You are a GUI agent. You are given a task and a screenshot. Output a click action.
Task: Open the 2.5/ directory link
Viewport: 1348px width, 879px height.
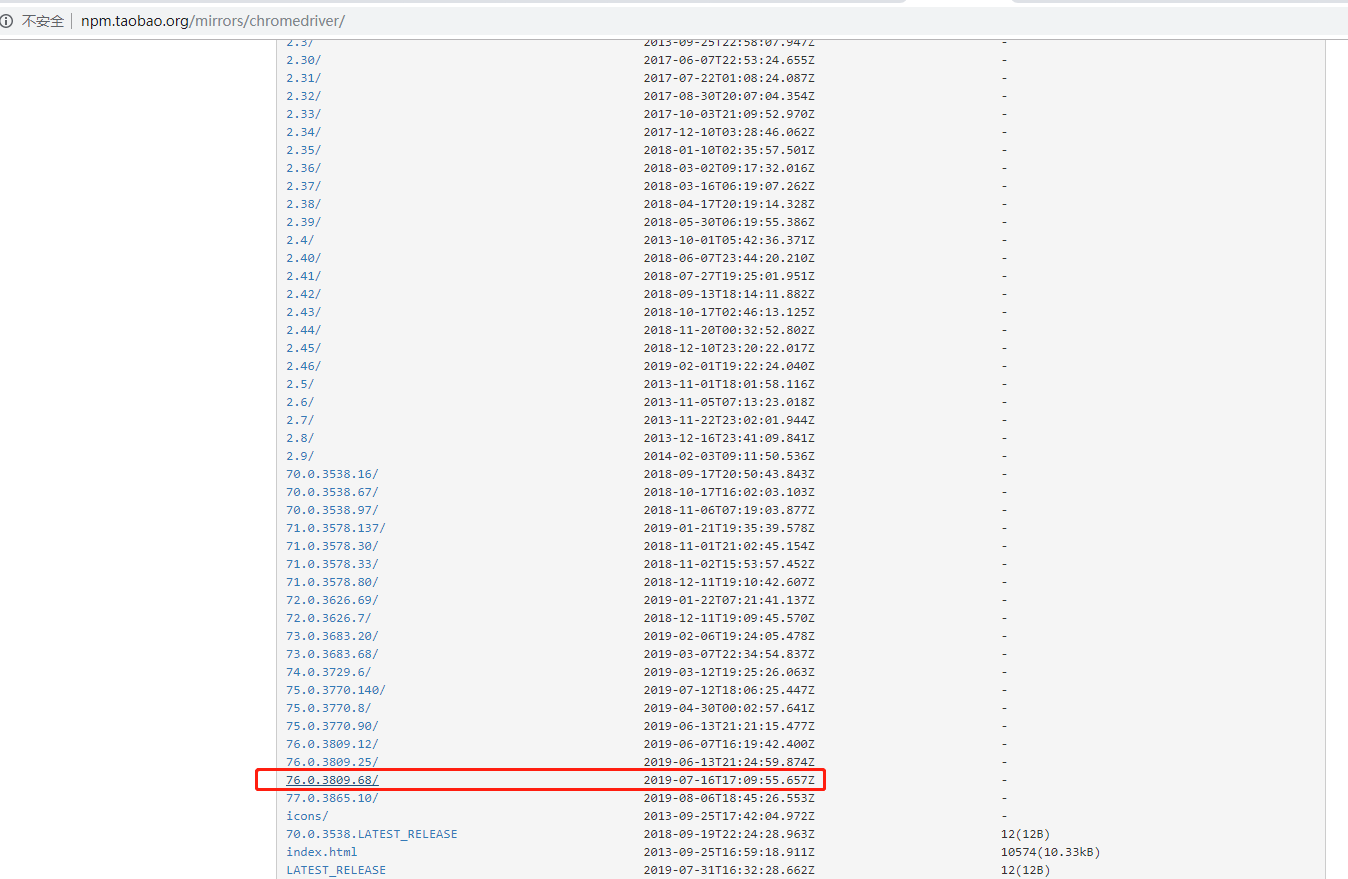296,383
